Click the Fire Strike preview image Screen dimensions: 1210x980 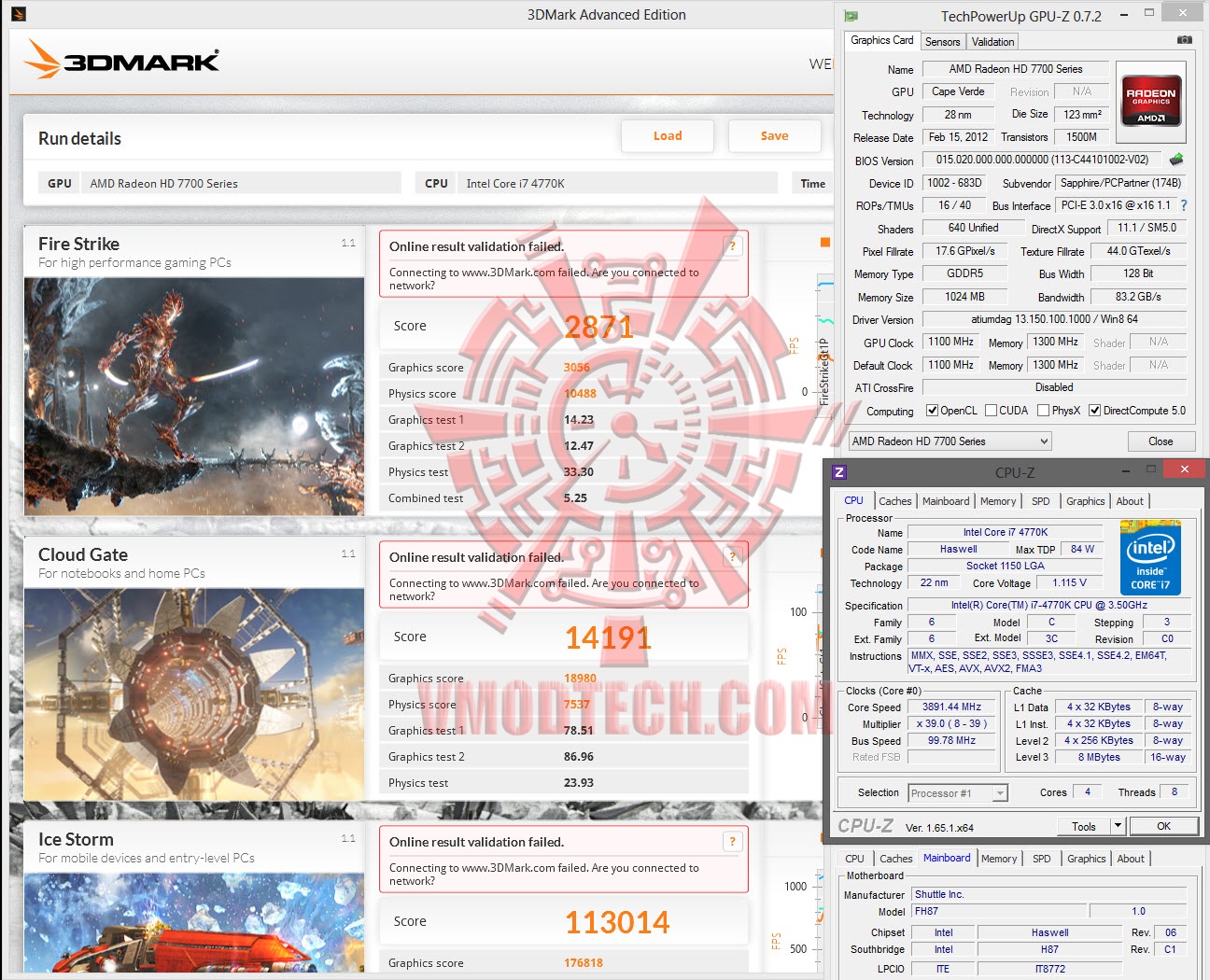coord(194,397)
